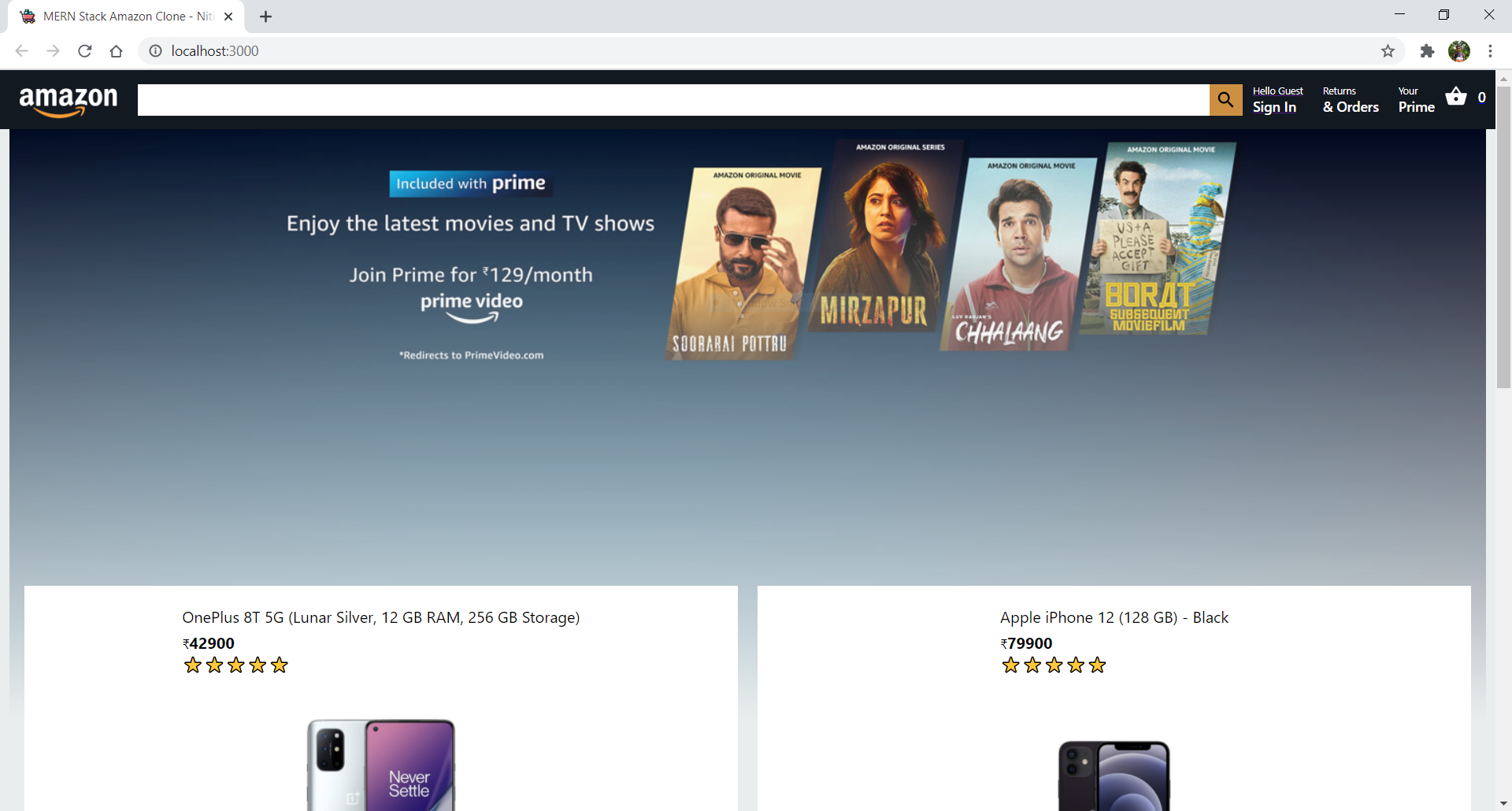The width and height of the screenshot is (1512, 811).
Task: Click the browser home icon
Action: 117,51
